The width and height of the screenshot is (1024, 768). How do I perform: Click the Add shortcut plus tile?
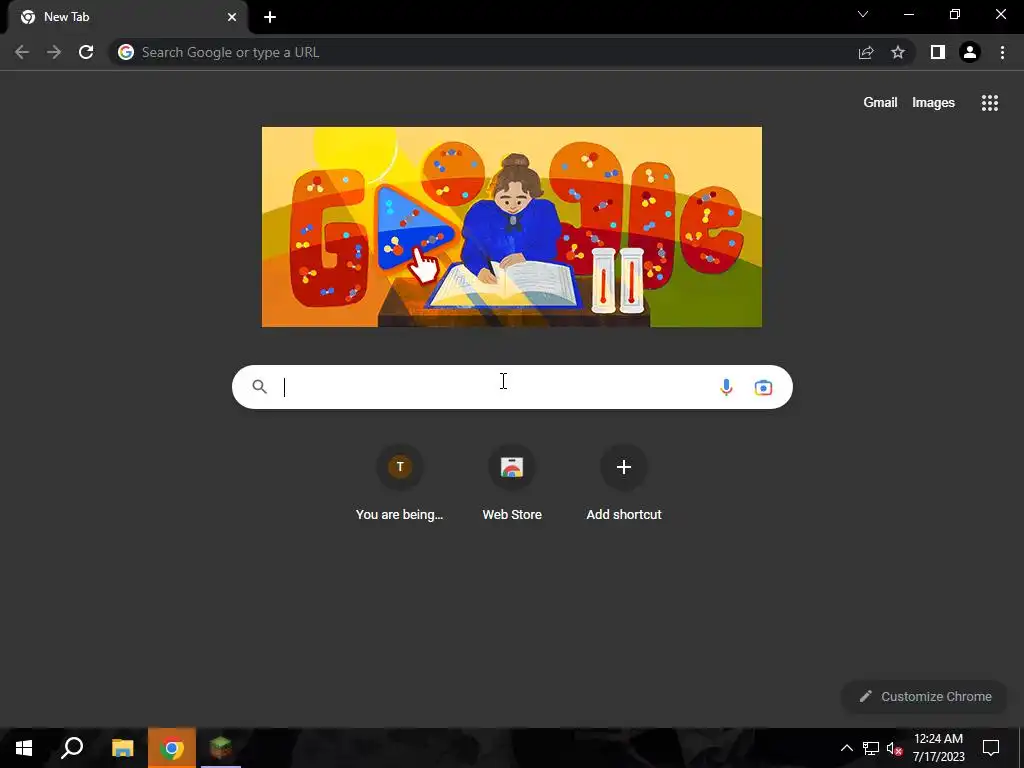tap(624, 484)
